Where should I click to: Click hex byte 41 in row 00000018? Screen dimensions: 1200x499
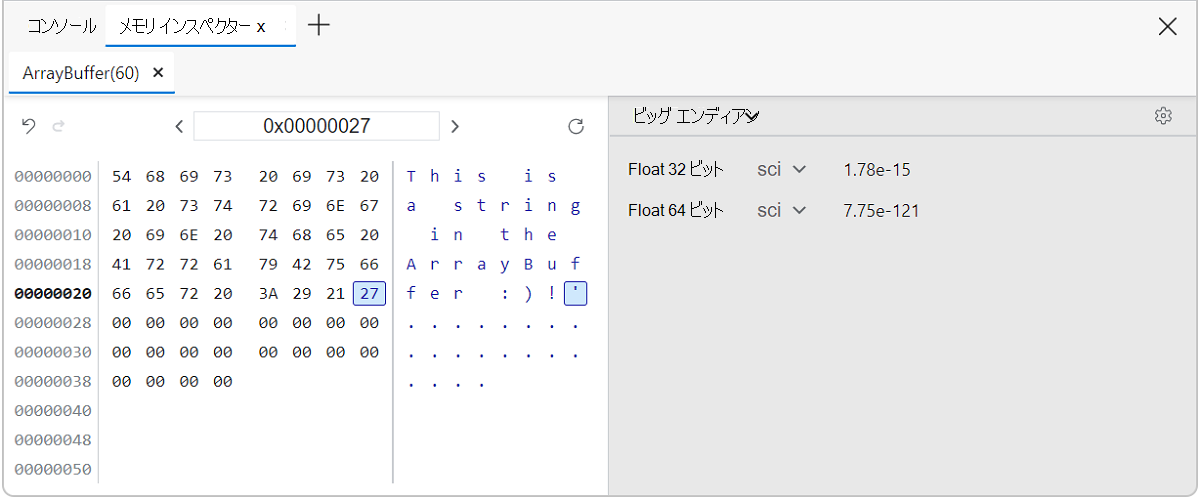click(x=122, y=265)
